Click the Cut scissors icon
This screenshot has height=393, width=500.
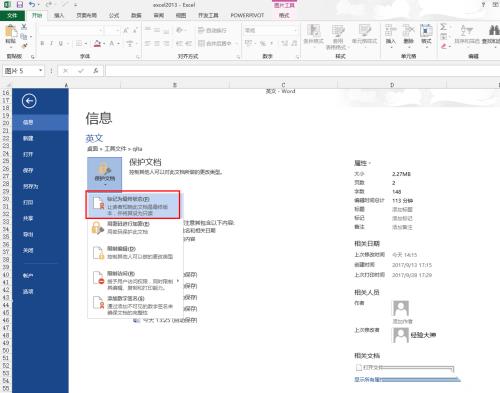24,27
